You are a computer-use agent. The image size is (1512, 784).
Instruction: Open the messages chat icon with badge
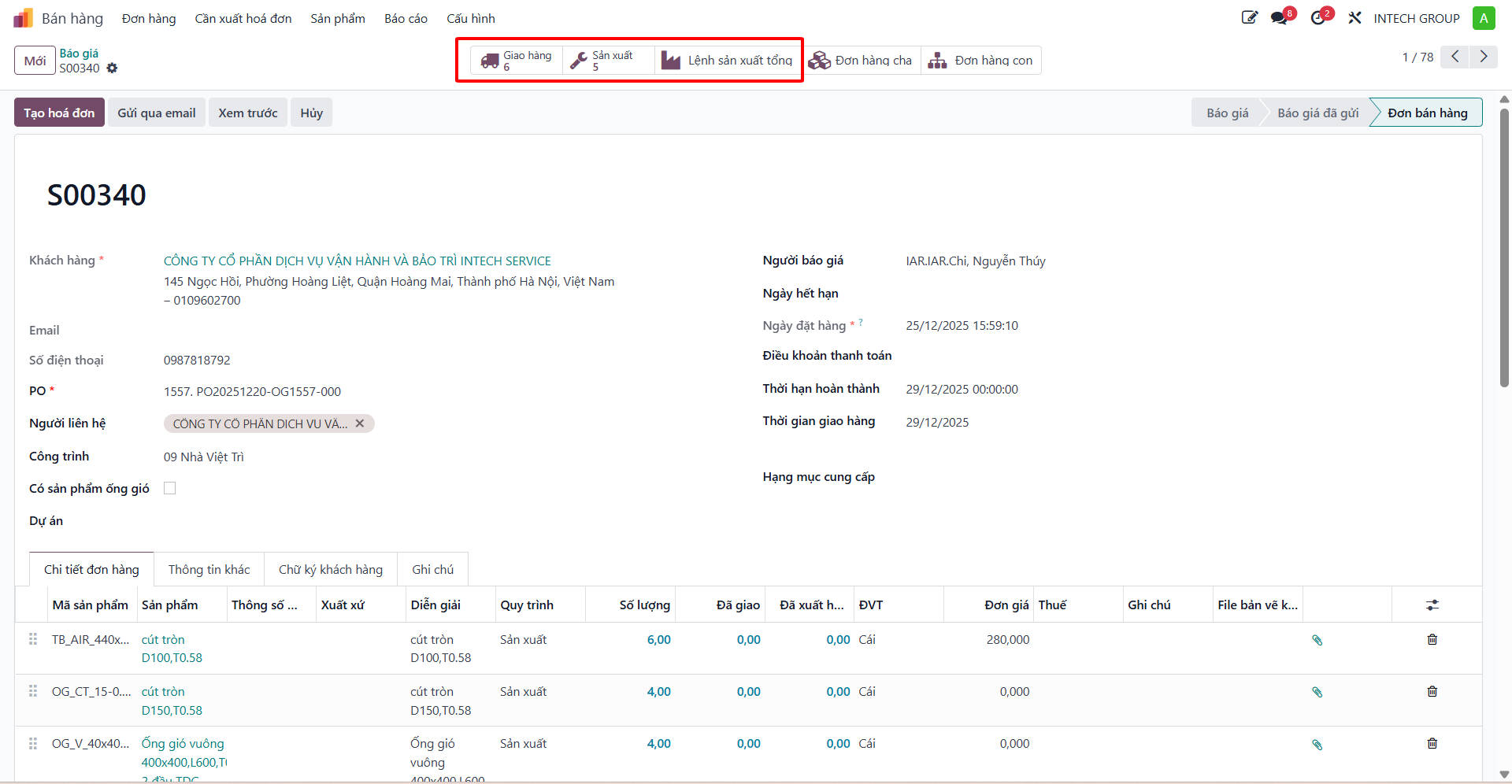[1280, 17]
